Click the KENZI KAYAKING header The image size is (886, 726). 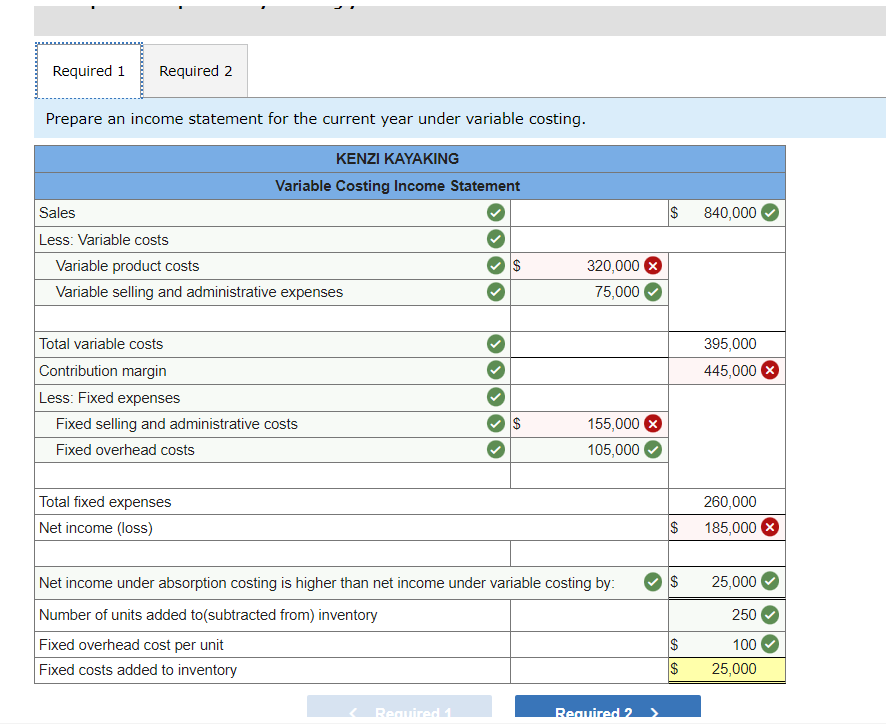pos(397,159)
